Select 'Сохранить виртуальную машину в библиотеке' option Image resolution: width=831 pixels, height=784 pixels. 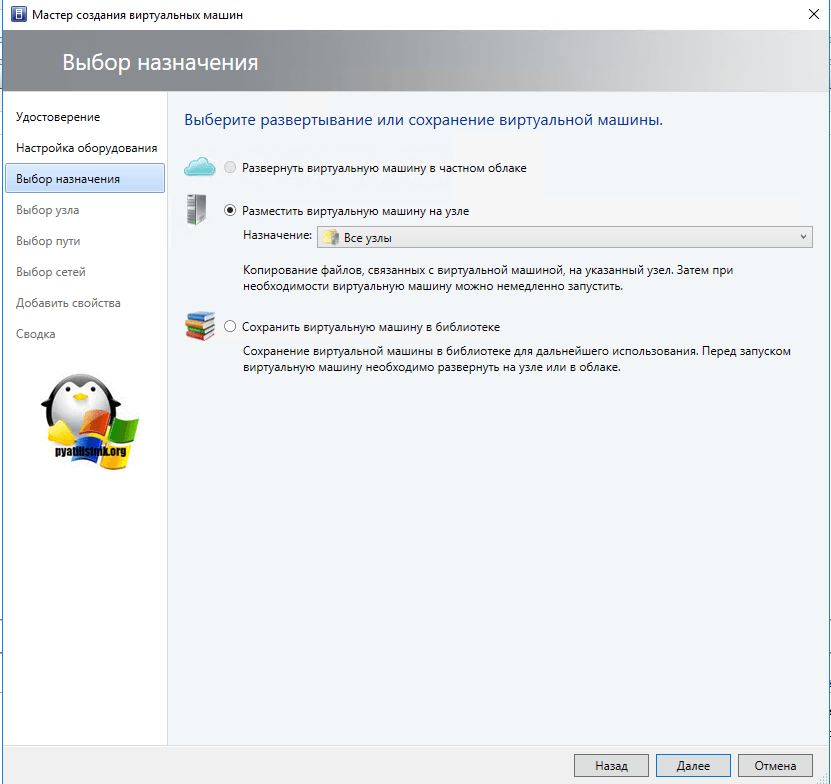[x=229, y=326]
